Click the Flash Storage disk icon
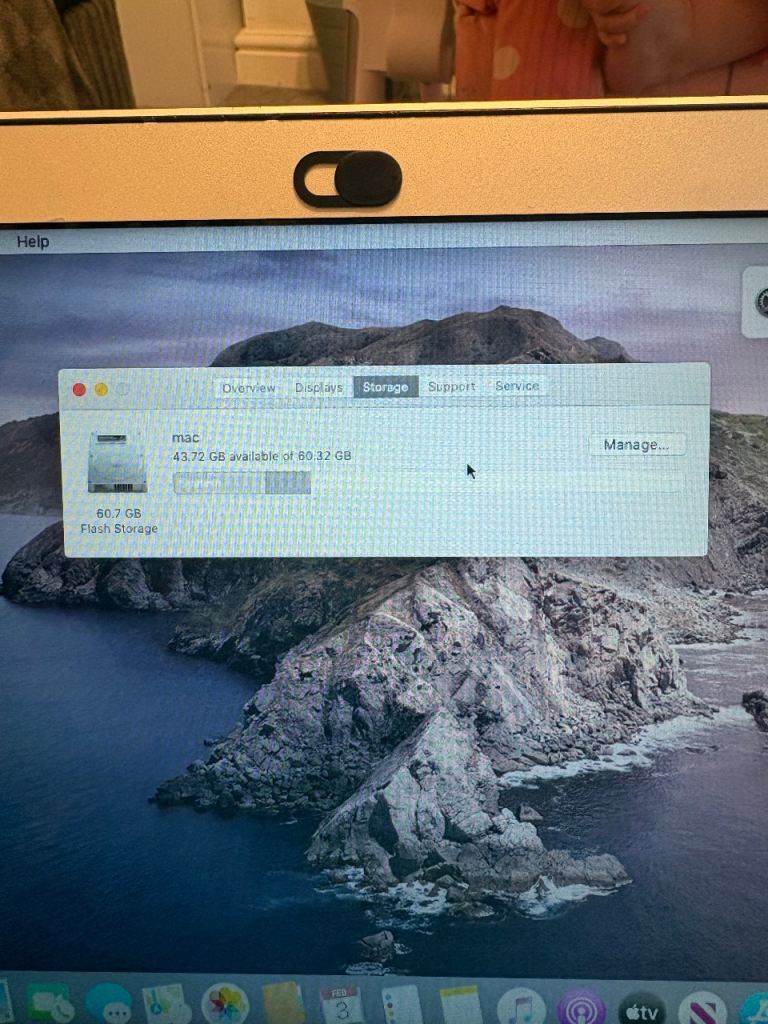768x1024 pixels. click(117, 462)
